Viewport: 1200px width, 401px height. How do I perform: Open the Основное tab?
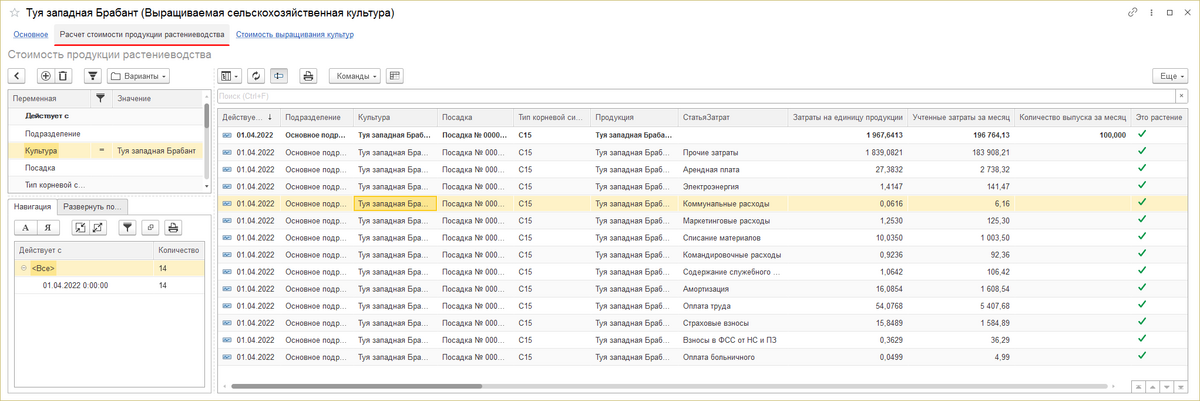(x=29, y=35)
